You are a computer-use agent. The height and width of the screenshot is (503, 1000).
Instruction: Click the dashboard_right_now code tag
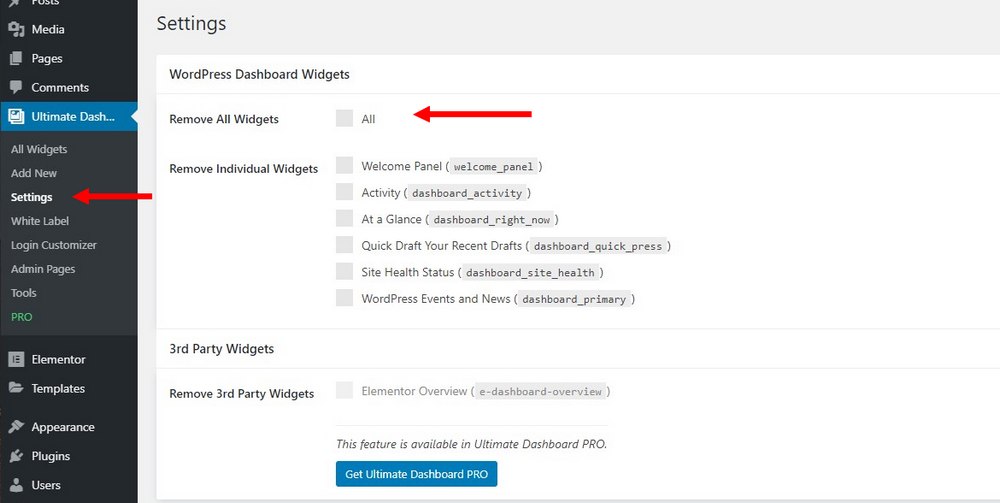pos(491,220)
